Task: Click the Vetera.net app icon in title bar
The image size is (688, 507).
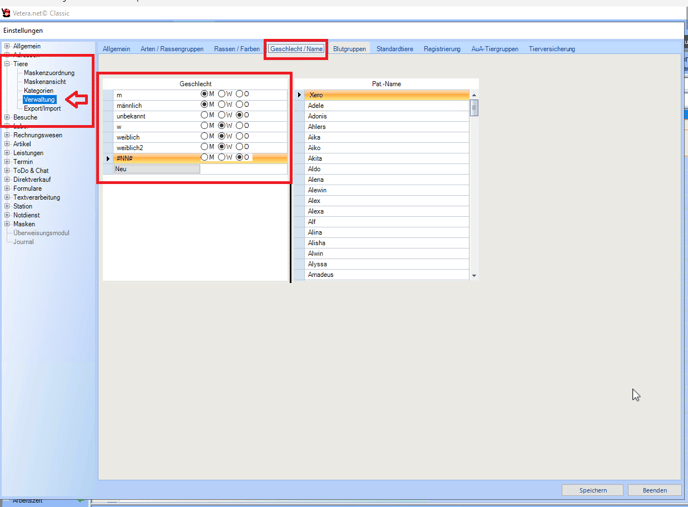Action: (x=6, y=13)
